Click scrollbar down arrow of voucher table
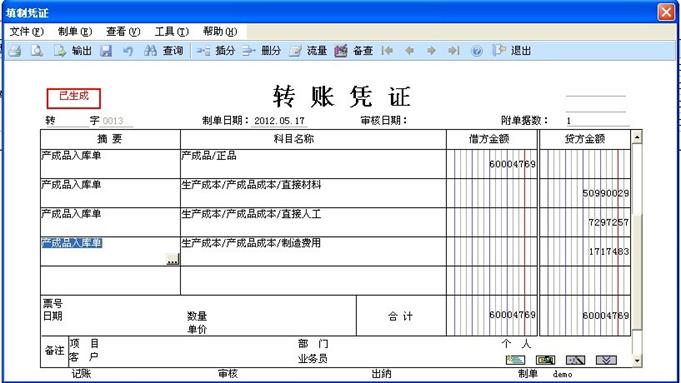 [x=637, y=361]
